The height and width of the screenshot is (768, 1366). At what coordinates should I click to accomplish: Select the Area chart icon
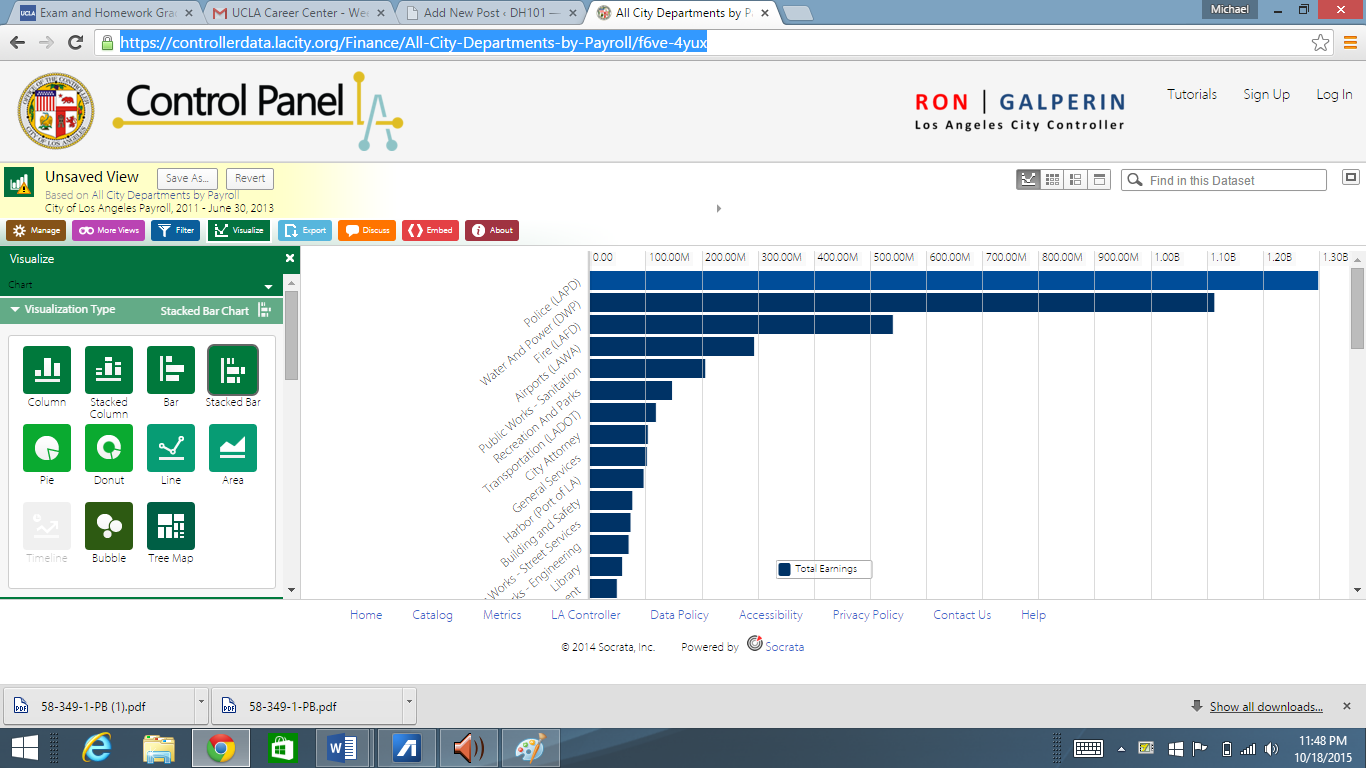233,448
